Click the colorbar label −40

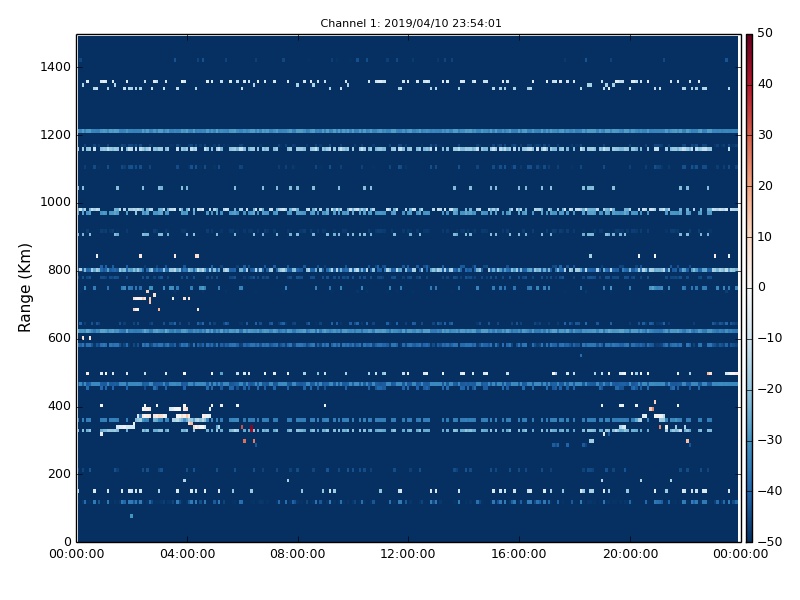click(769, 491)
